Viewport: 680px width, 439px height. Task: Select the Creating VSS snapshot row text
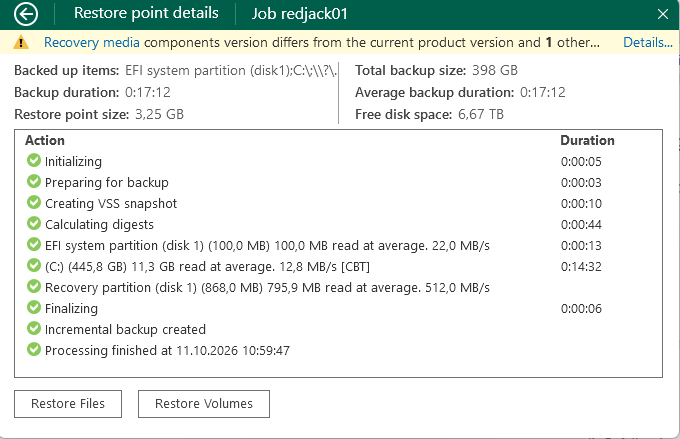point(111,203)
